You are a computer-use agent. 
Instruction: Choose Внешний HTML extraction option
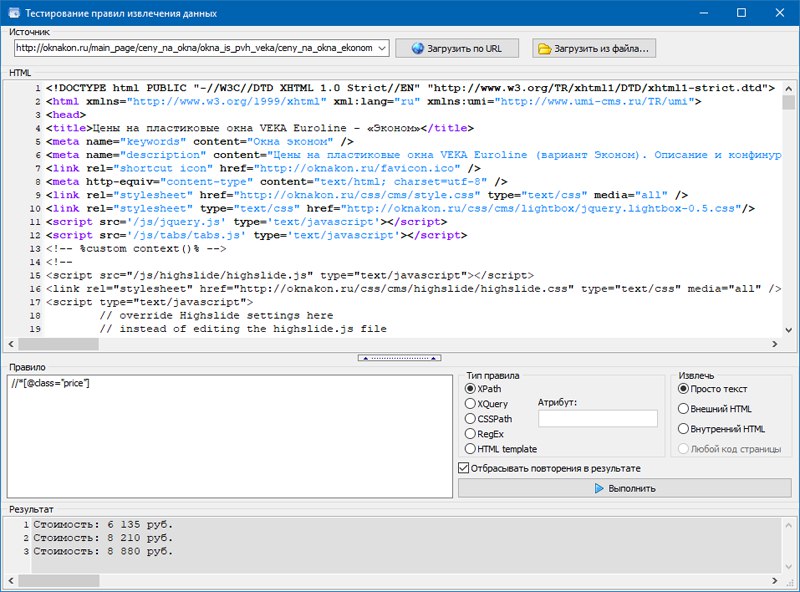click(715, 409)
